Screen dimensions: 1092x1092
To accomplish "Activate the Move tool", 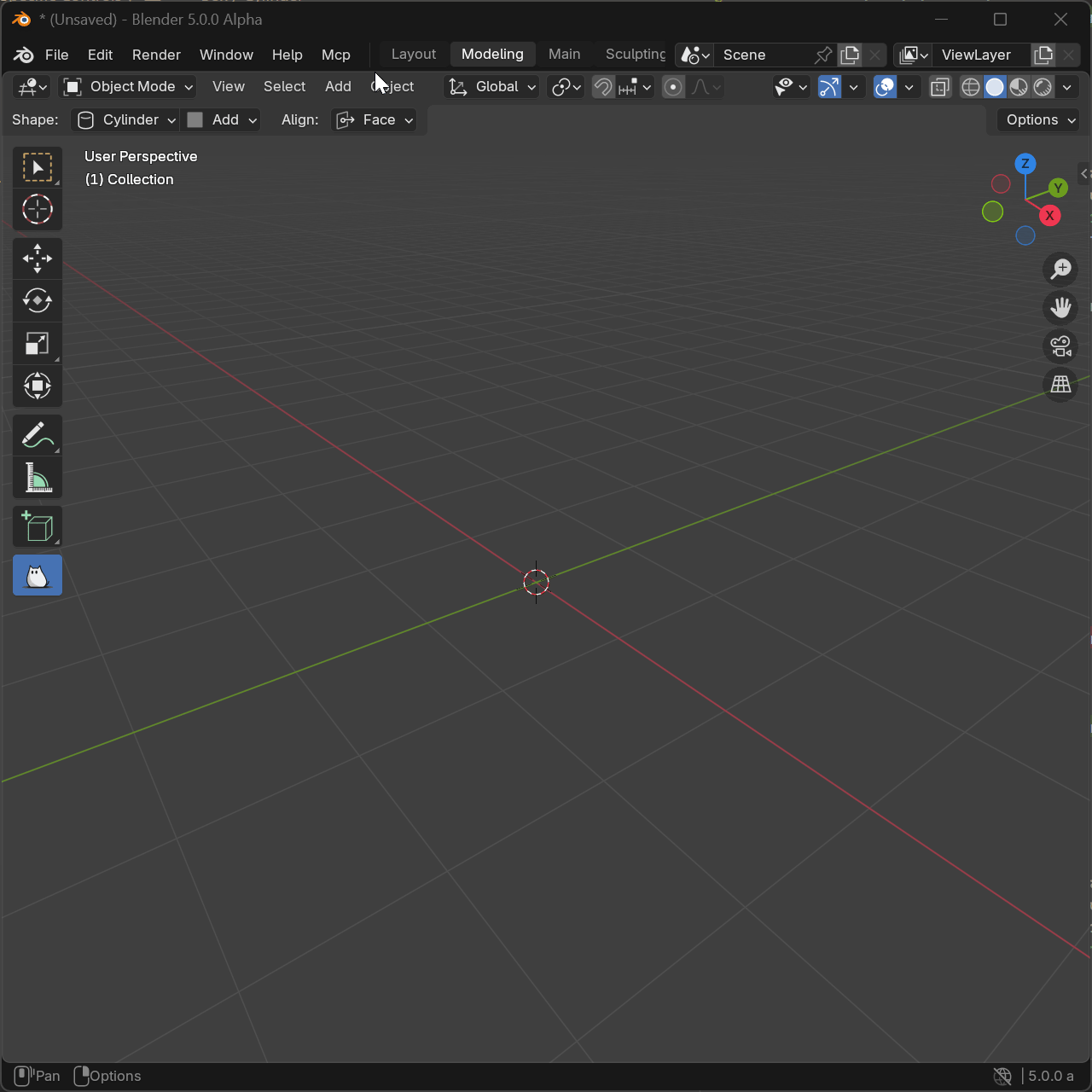I will 38,258.
